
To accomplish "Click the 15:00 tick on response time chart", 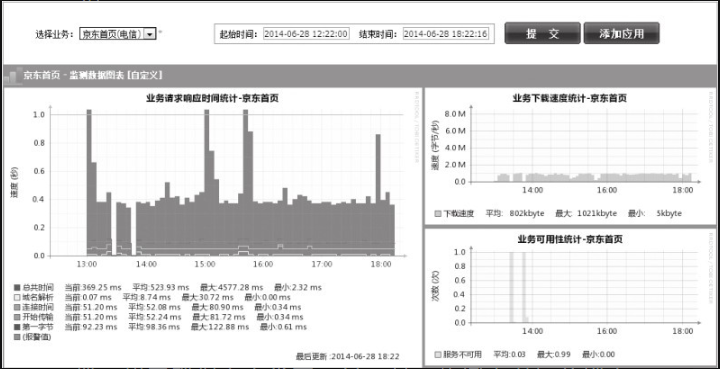I will 205,264.
